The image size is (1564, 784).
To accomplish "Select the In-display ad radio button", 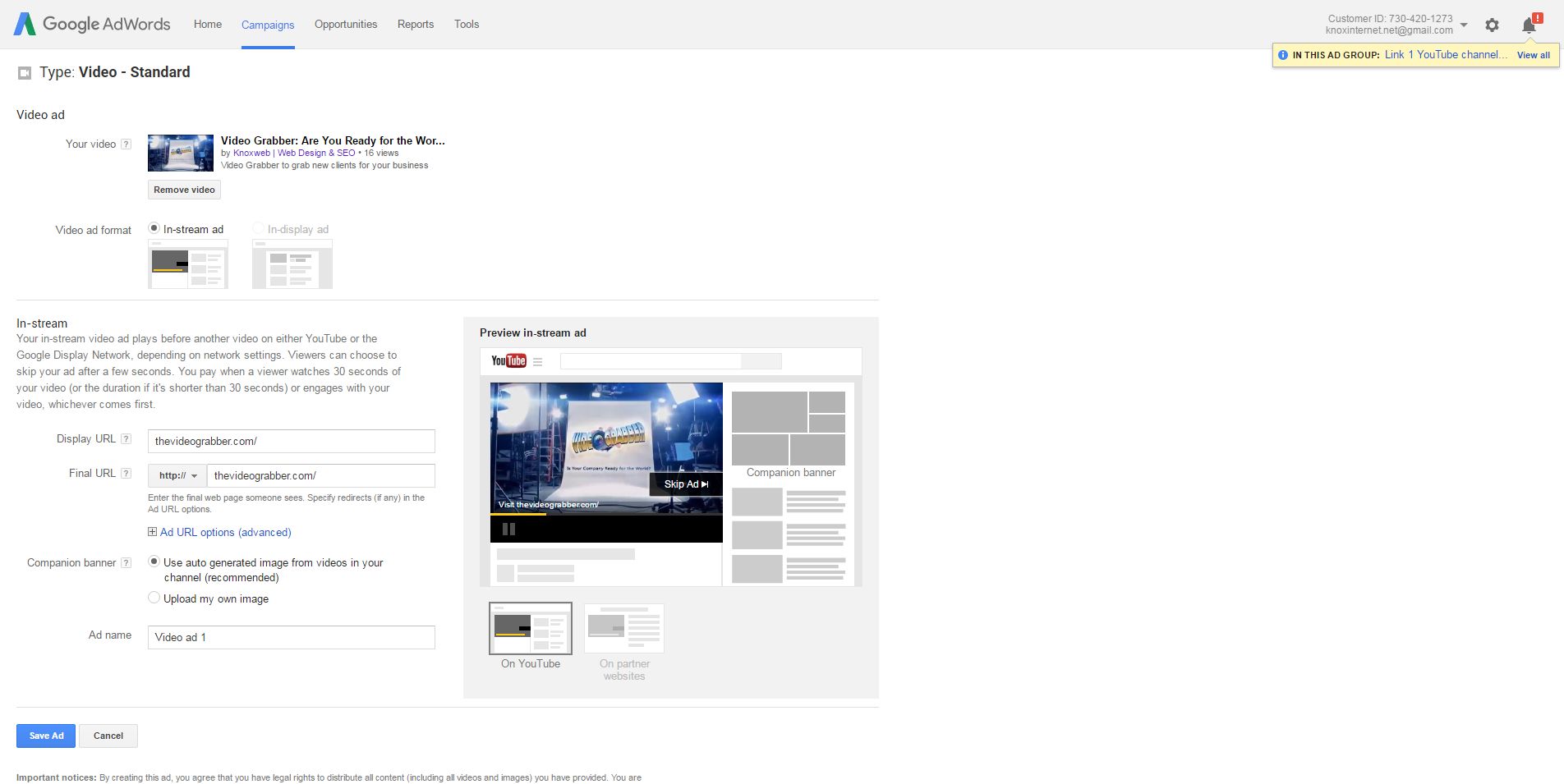I will (258, 228).
